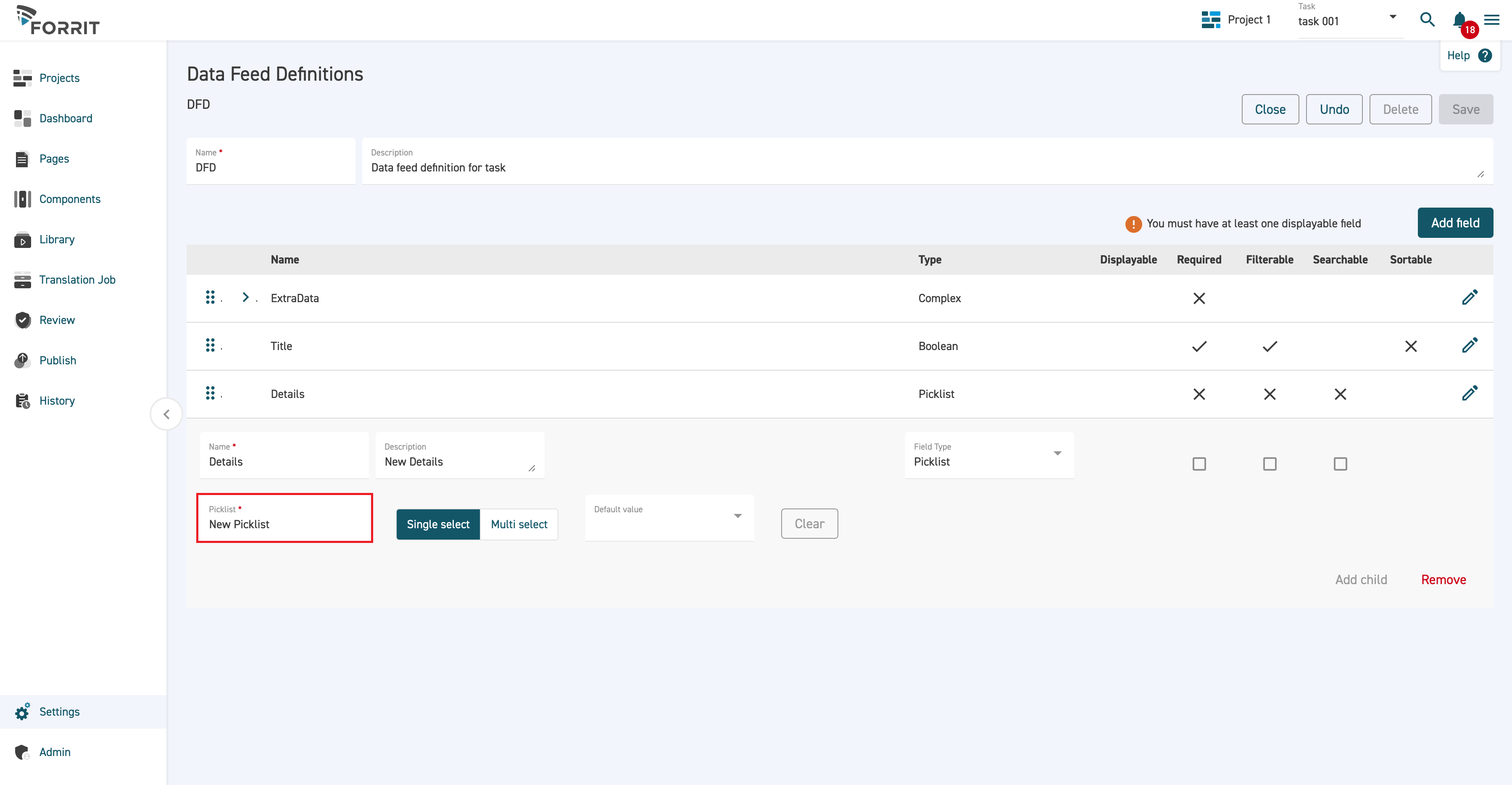Image resolution: width=1512 pixels, height=785 pixels.
Task: Open the search tool
Action: pyautogui.click(x=1428, y=19)
